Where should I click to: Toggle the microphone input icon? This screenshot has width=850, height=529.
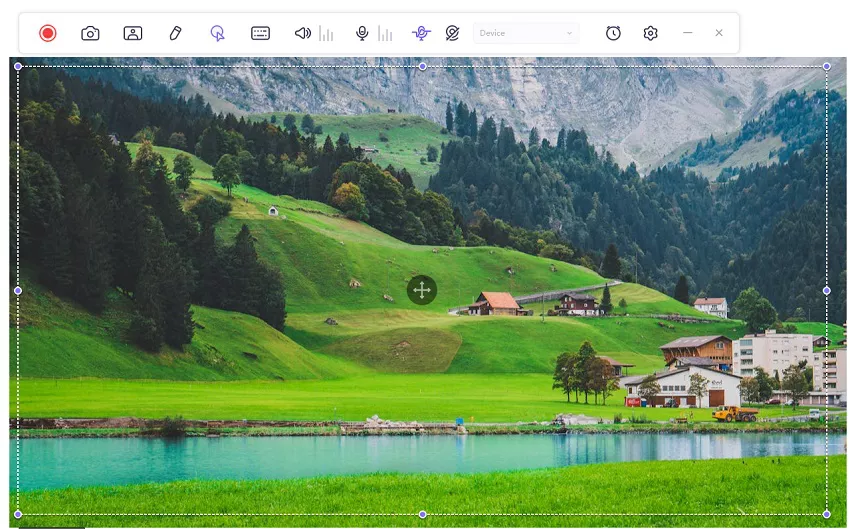[362, 33]
